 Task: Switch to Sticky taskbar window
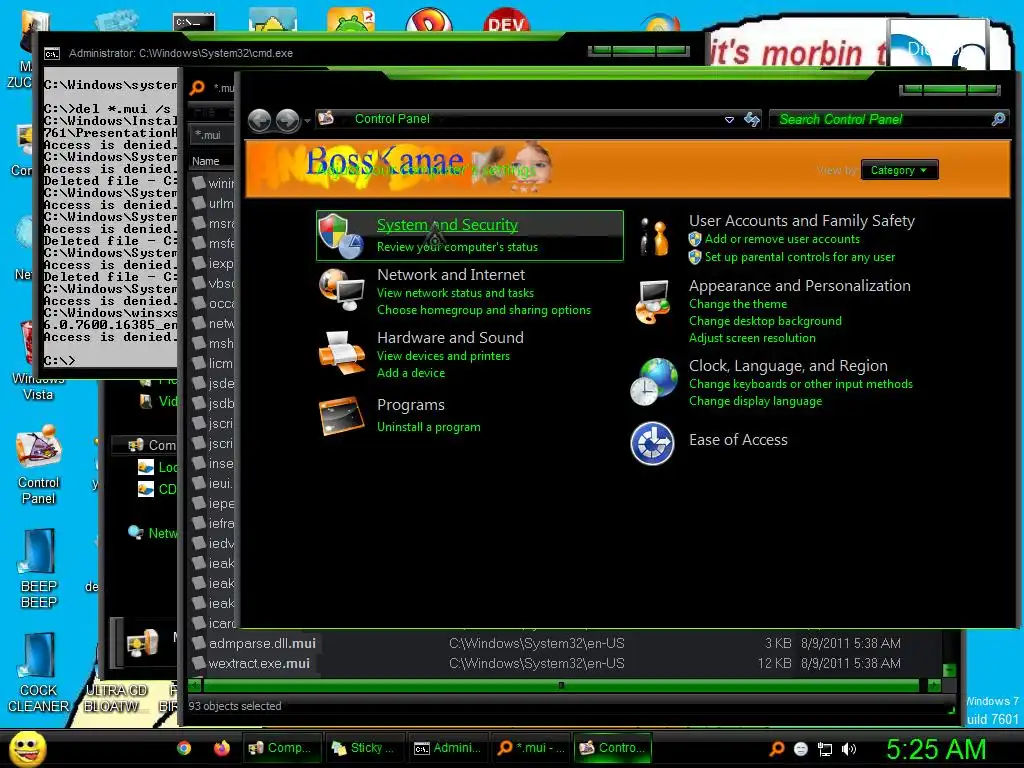(x=365, y=748)
